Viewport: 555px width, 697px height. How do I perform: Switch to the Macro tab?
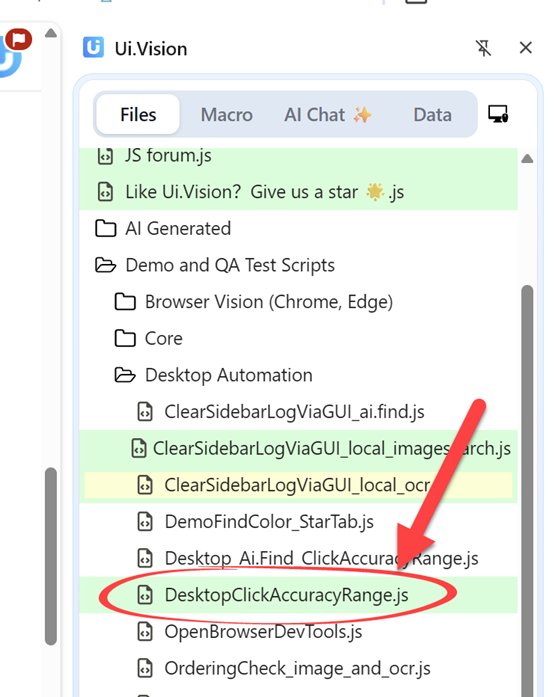tap(227, 115)
